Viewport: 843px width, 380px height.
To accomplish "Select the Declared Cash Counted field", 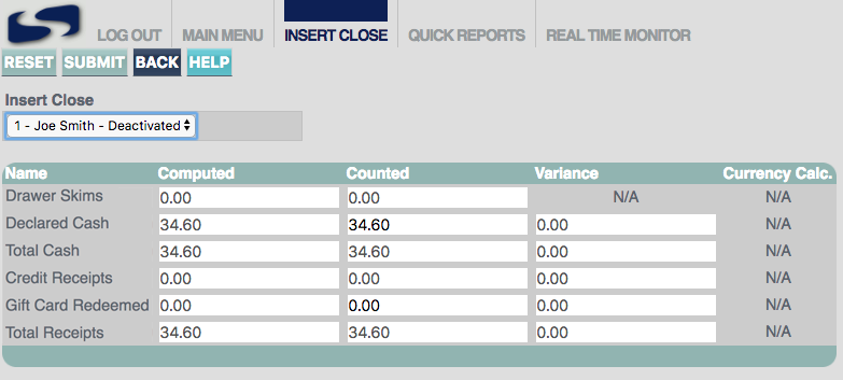I will pos(437,225).
